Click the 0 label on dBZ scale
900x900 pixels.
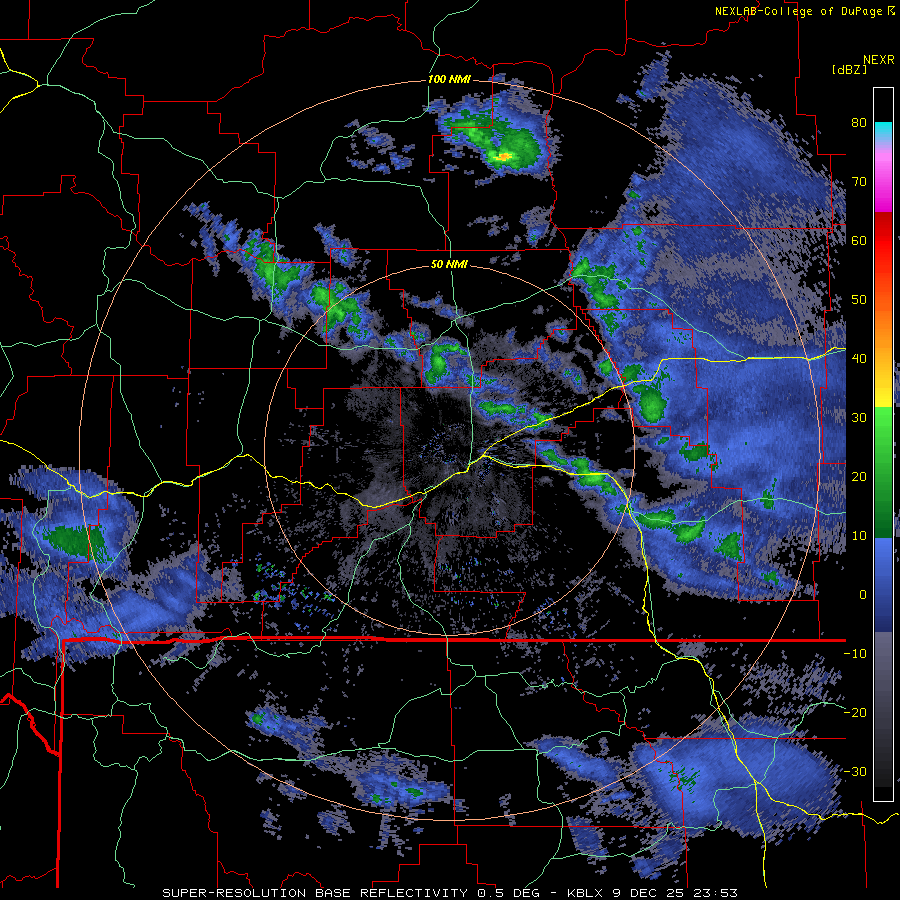click(862, 595)
